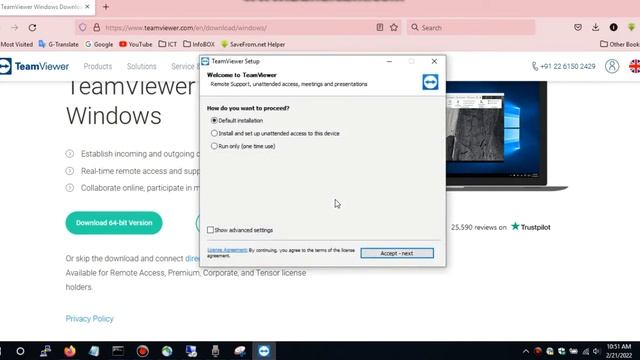Save page to Pocket icon

[x=578, y=27]
